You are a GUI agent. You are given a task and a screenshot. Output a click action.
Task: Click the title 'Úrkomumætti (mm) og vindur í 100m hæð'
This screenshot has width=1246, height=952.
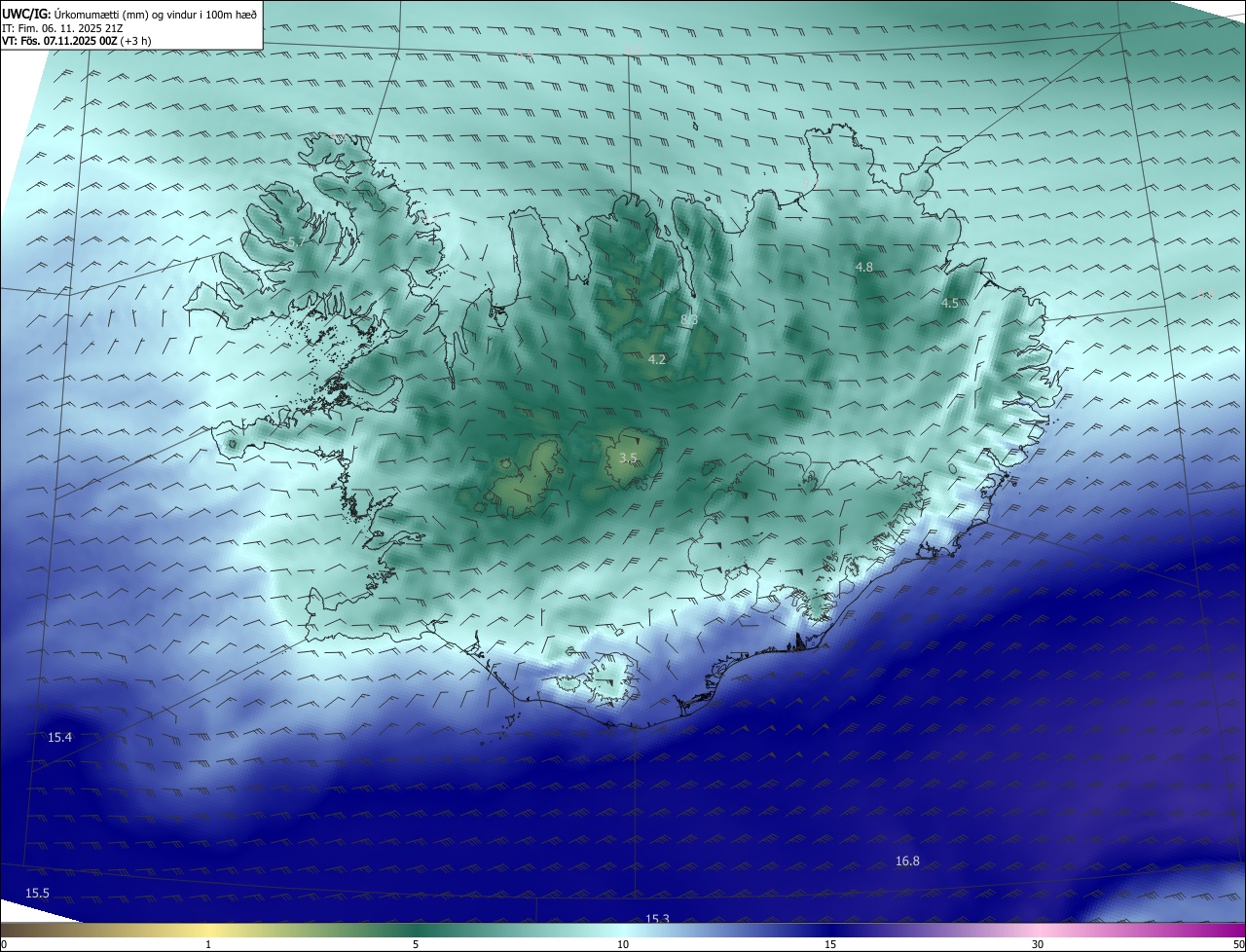pyautogui.click(x=155, y=15)
